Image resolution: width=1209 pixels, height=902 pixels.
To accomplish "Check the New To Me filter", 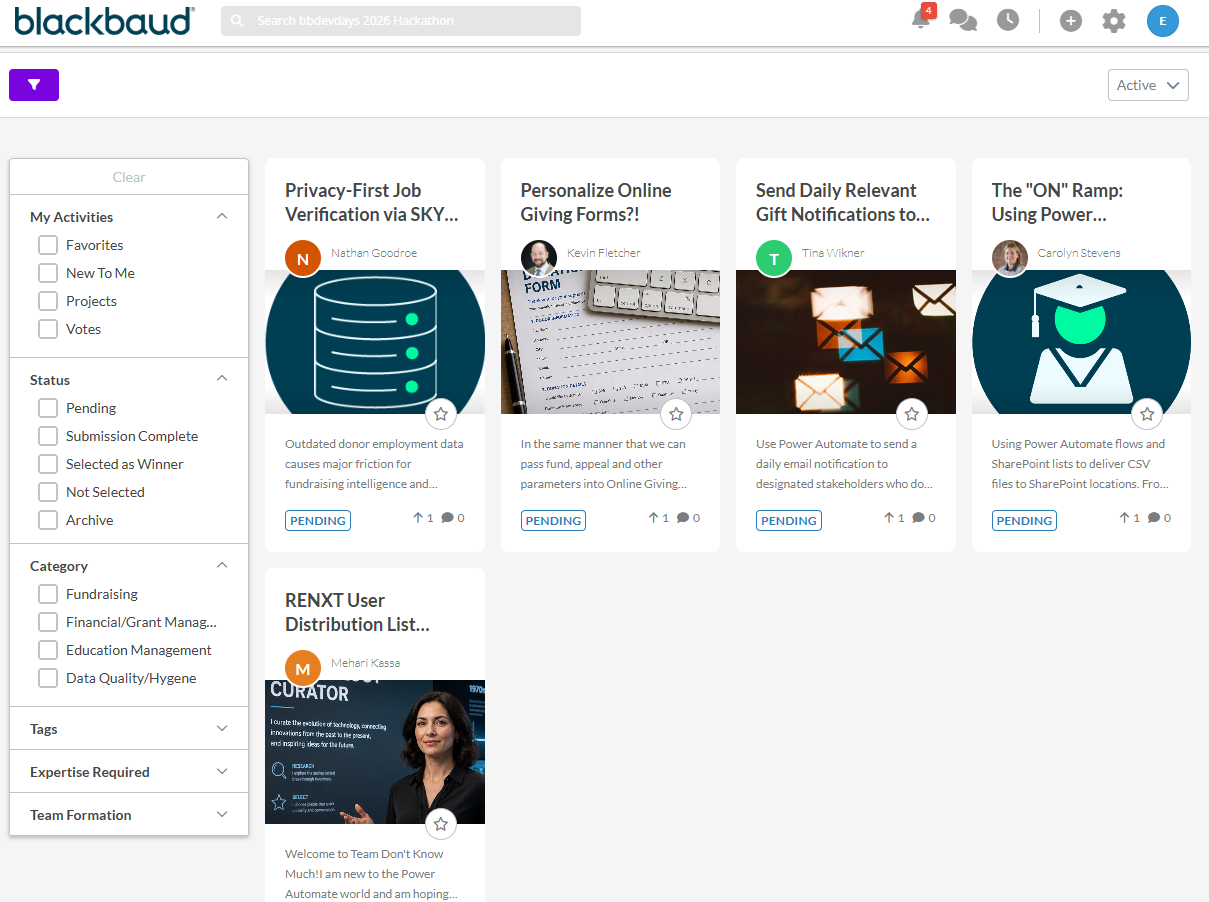I will [48, 273].
